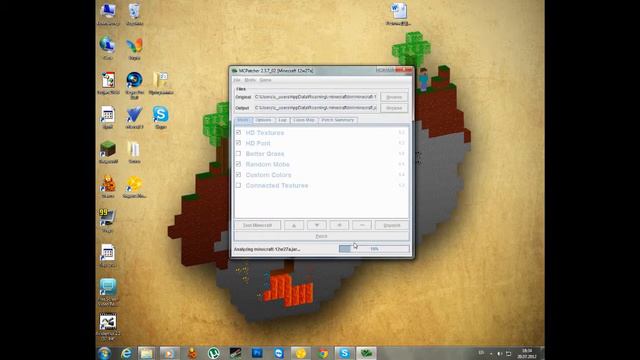Select the Connected Textures row label
Image resolution: width=640 pixels, height=360 pixels.
click(x=277, y=185)
